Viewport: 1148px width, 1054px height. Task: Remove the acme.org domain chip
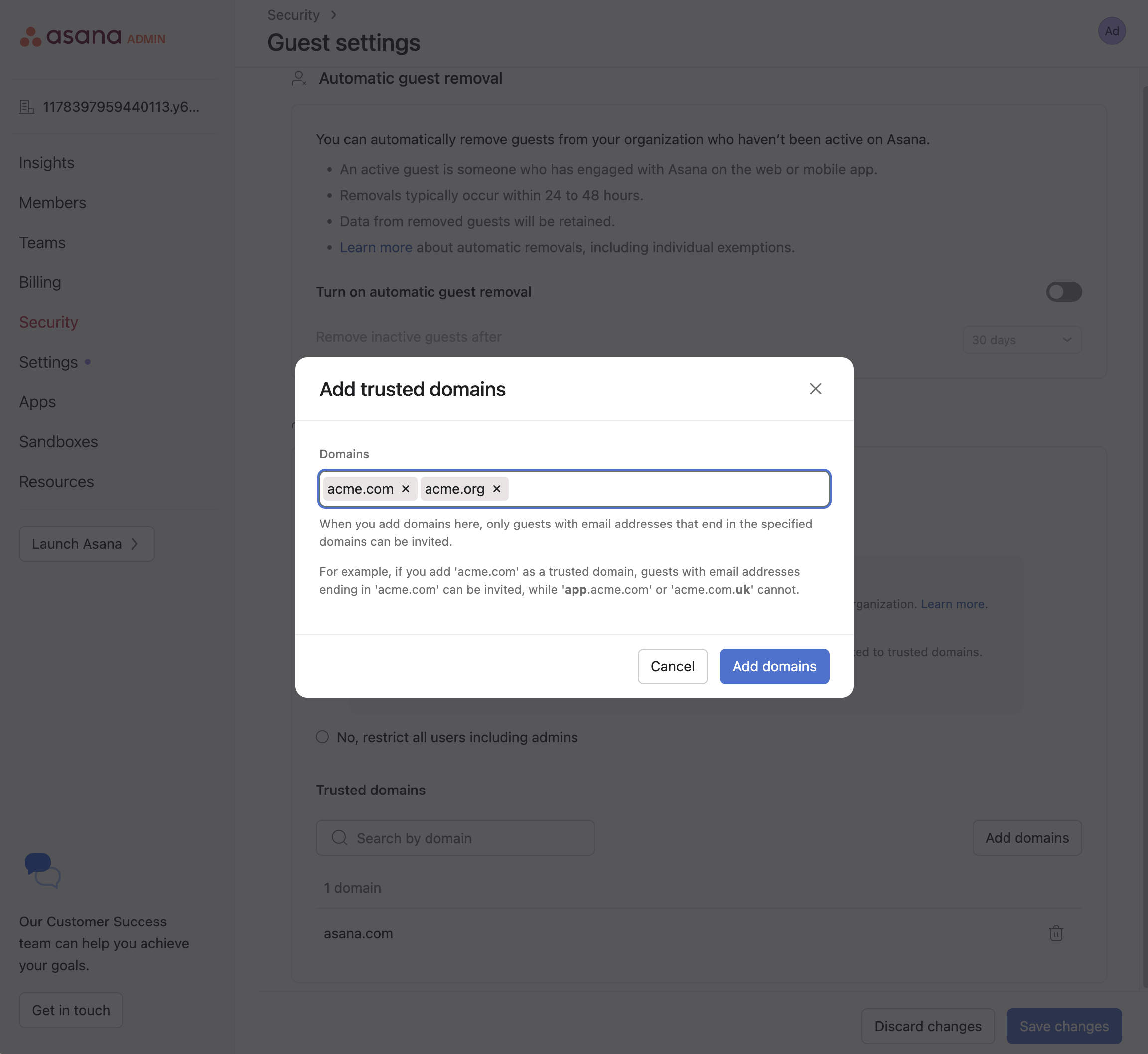496,489
